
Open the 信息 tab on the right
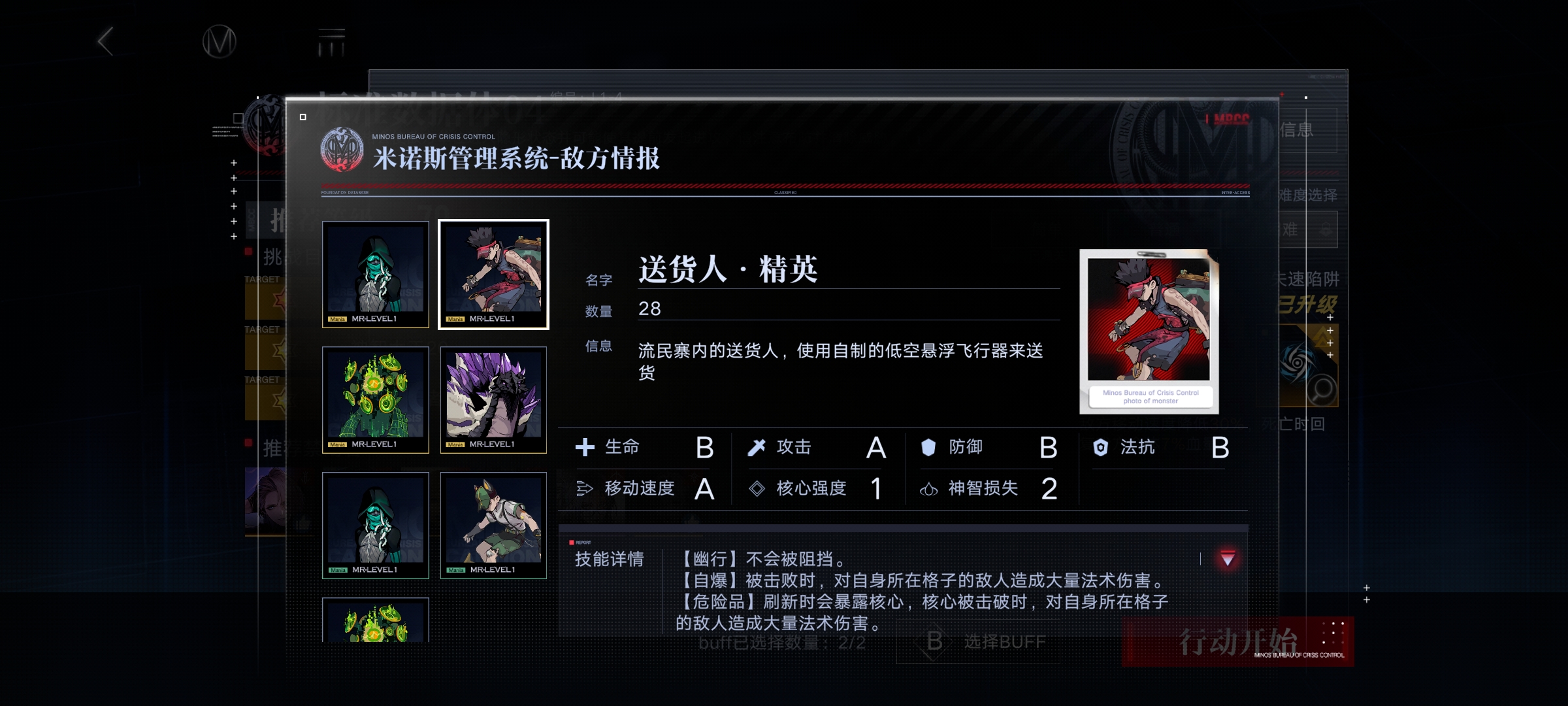[1305, 130]
